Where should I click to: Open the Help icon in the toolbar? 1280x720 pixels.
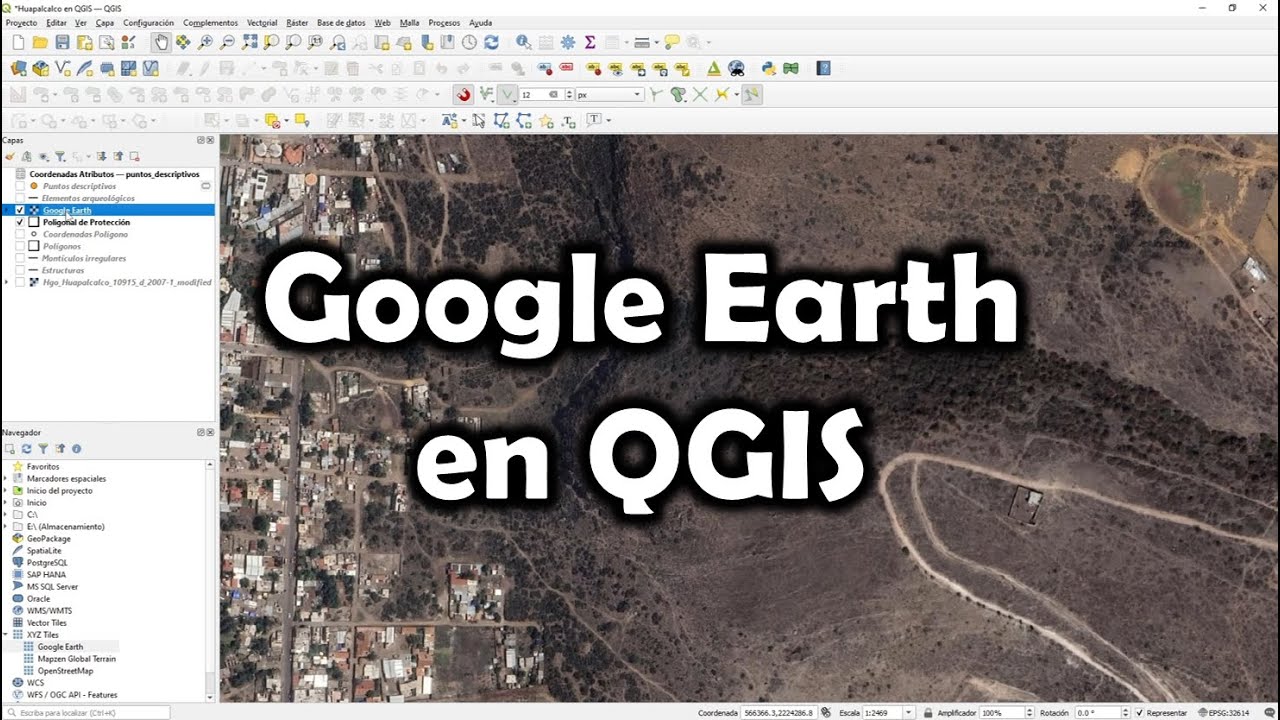click(823, 69)
